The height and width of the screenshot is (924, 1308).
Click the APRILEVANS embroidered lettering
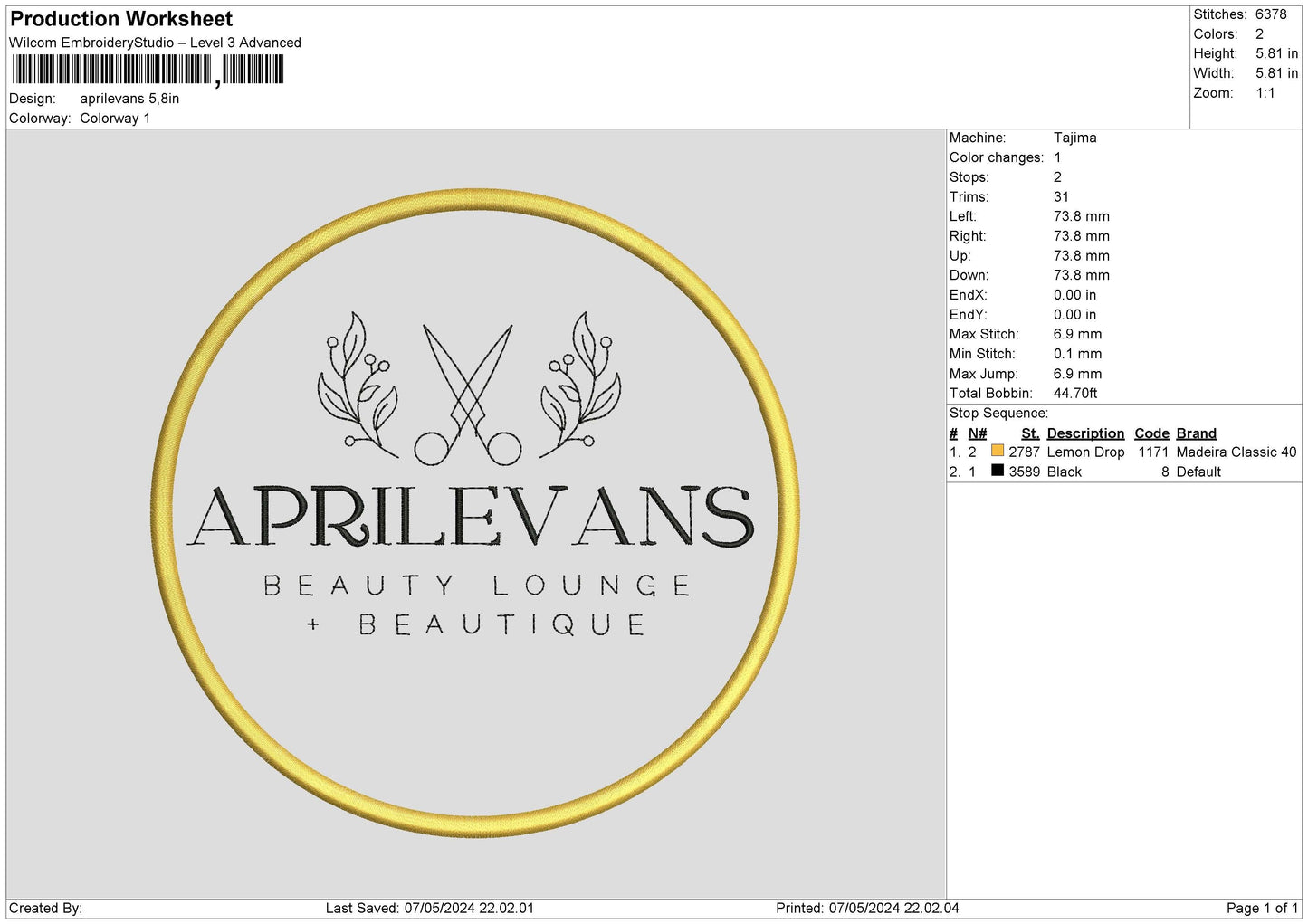(471, 516)
